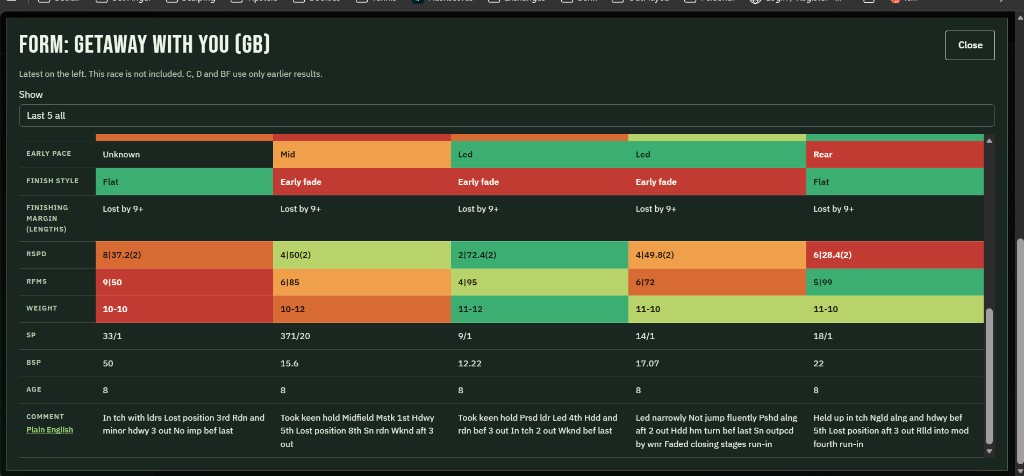The height and width of the screenshot is (476, 1024).
Task: Select the weight cell 11-12
Action: [539, 309]
